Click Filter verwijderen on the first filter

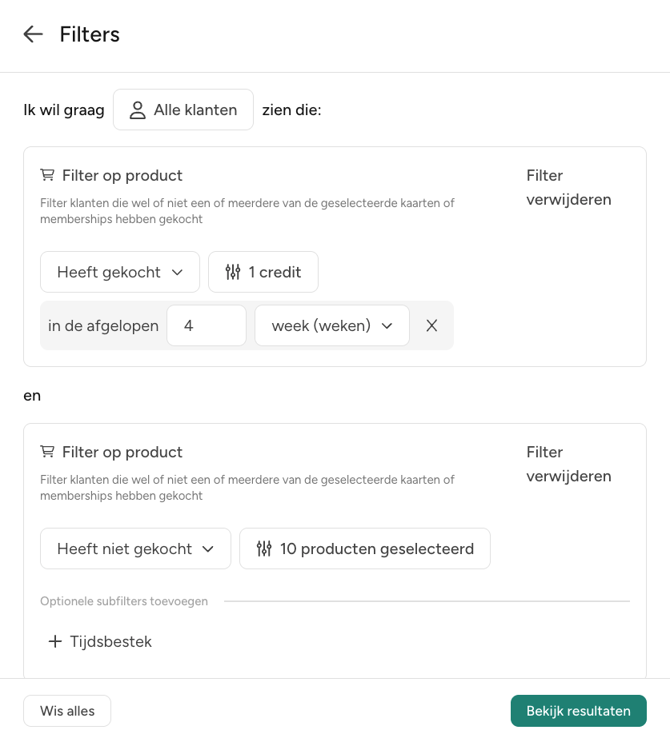pyautogui.click(x=568, y=187)
